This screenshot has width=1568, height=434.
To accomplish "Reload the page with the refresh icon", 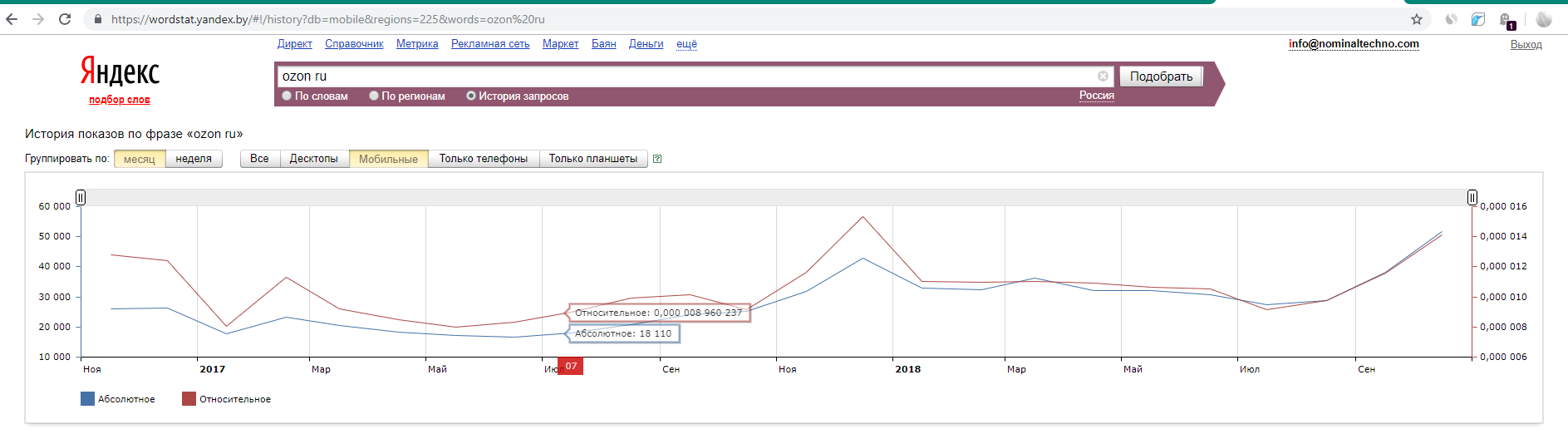I will (65, 19).
